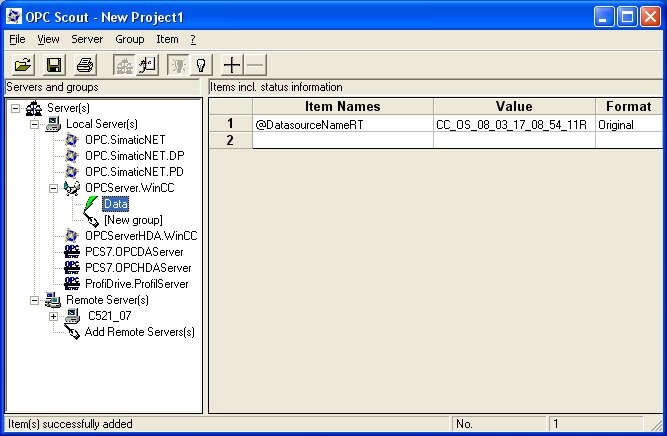Click the PCS7.OPCDAServer OPC icon
The width and height of the screenshot is (667, 436).
click(72, 252)
